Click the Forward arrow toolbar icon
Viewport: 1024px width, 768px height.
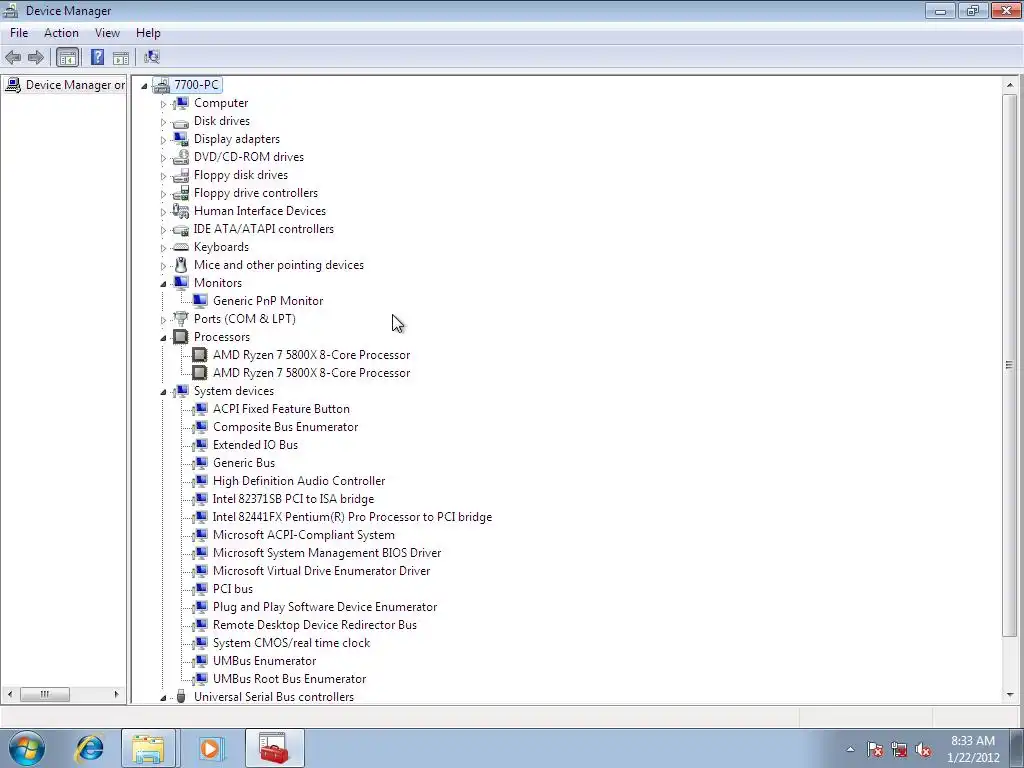pos(36,57)
